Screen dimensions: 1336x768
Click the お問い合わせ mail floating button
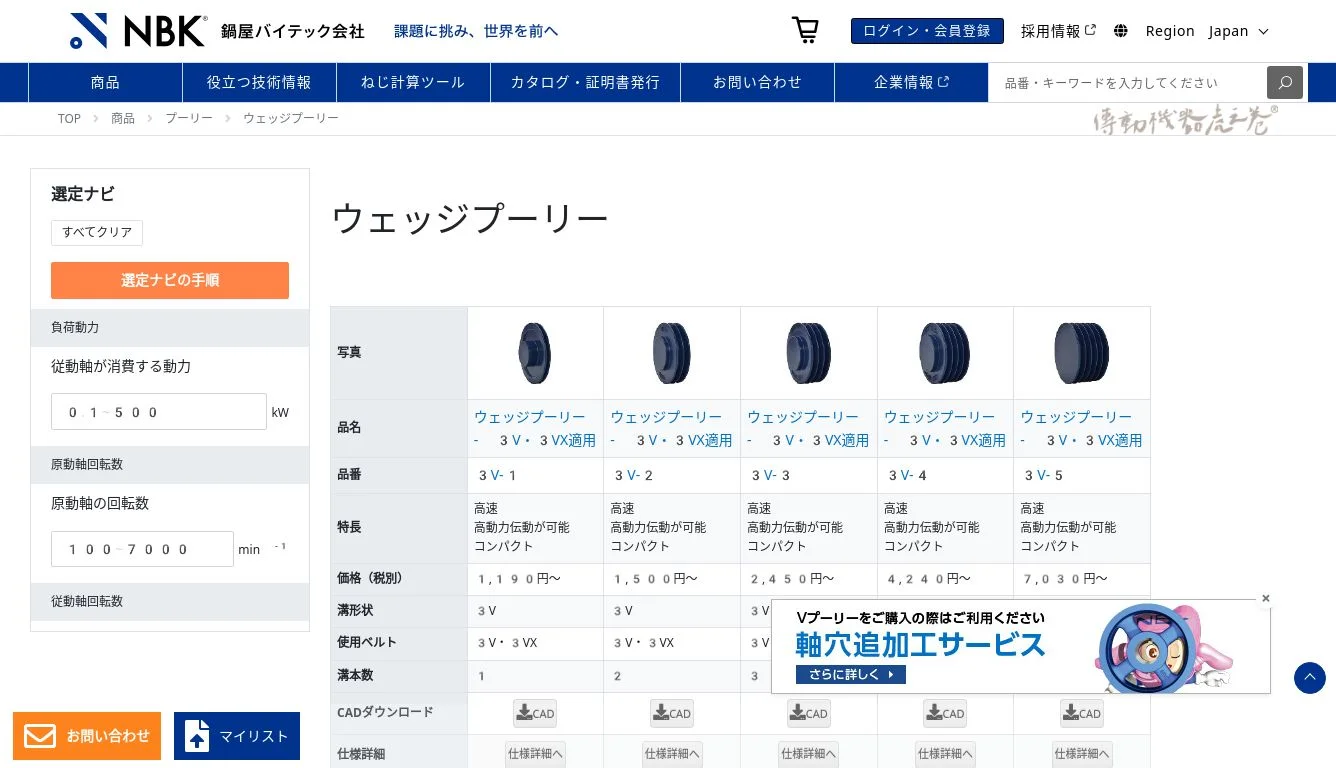tap(87, 736)
